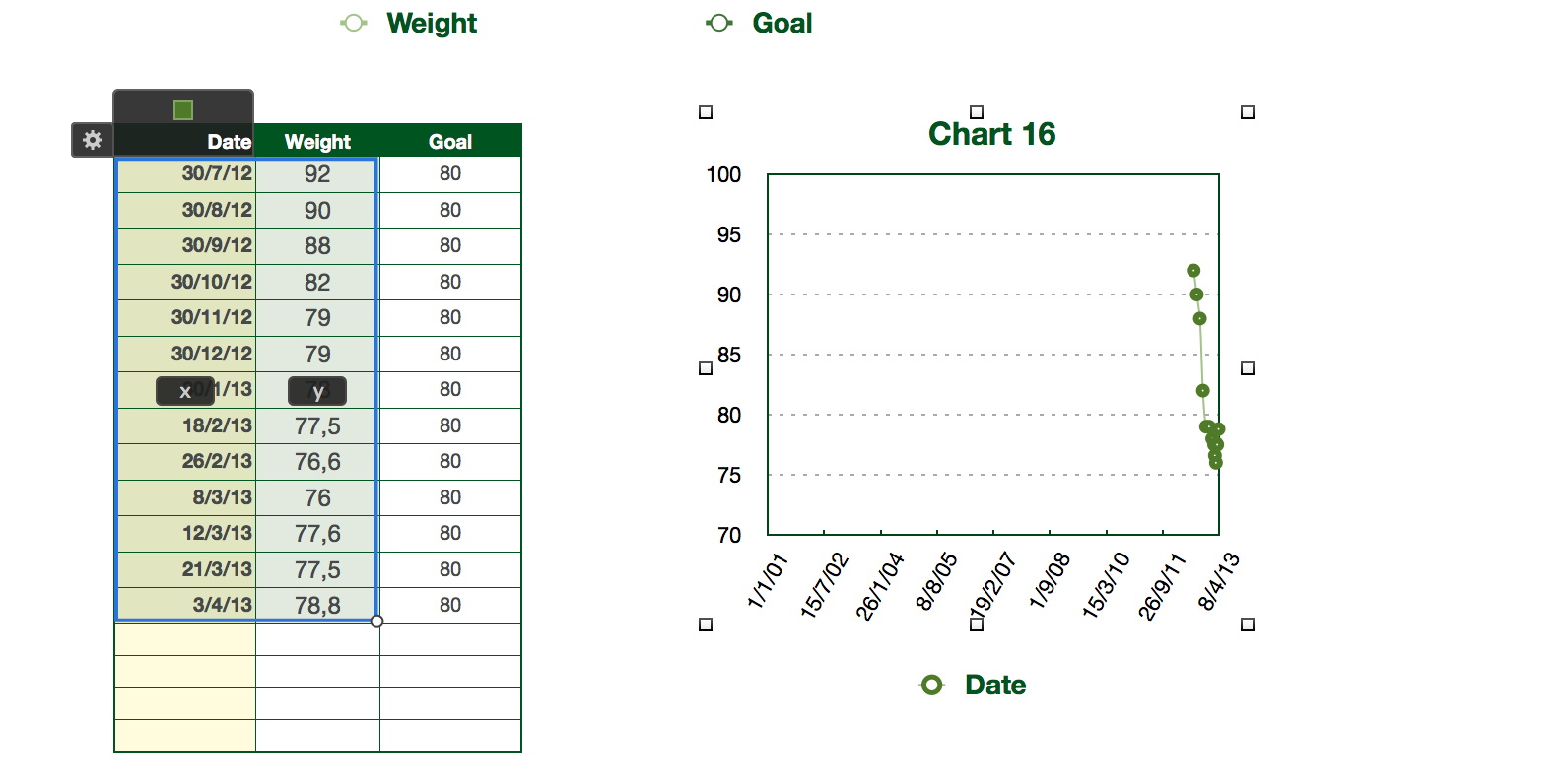
Task: Click the top data point in chart
Action: pyautogui.click(x=1193, y=270)
